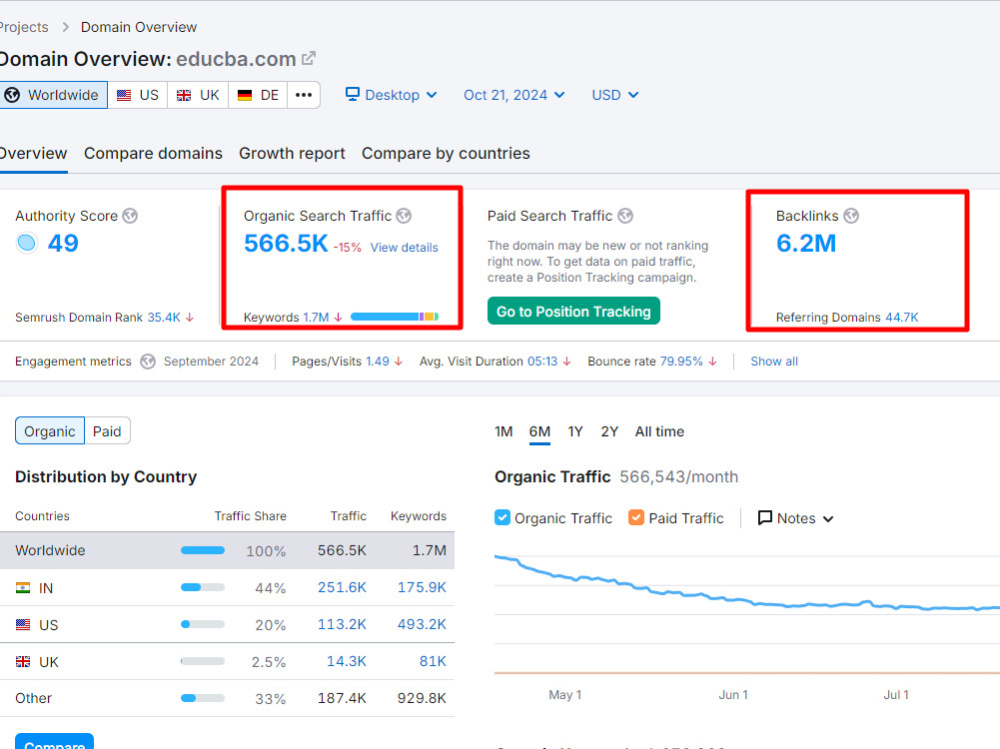Viewport: 1000px width, 749px height.
Task: Select the 1Y time range
Action: pos(575,432)
